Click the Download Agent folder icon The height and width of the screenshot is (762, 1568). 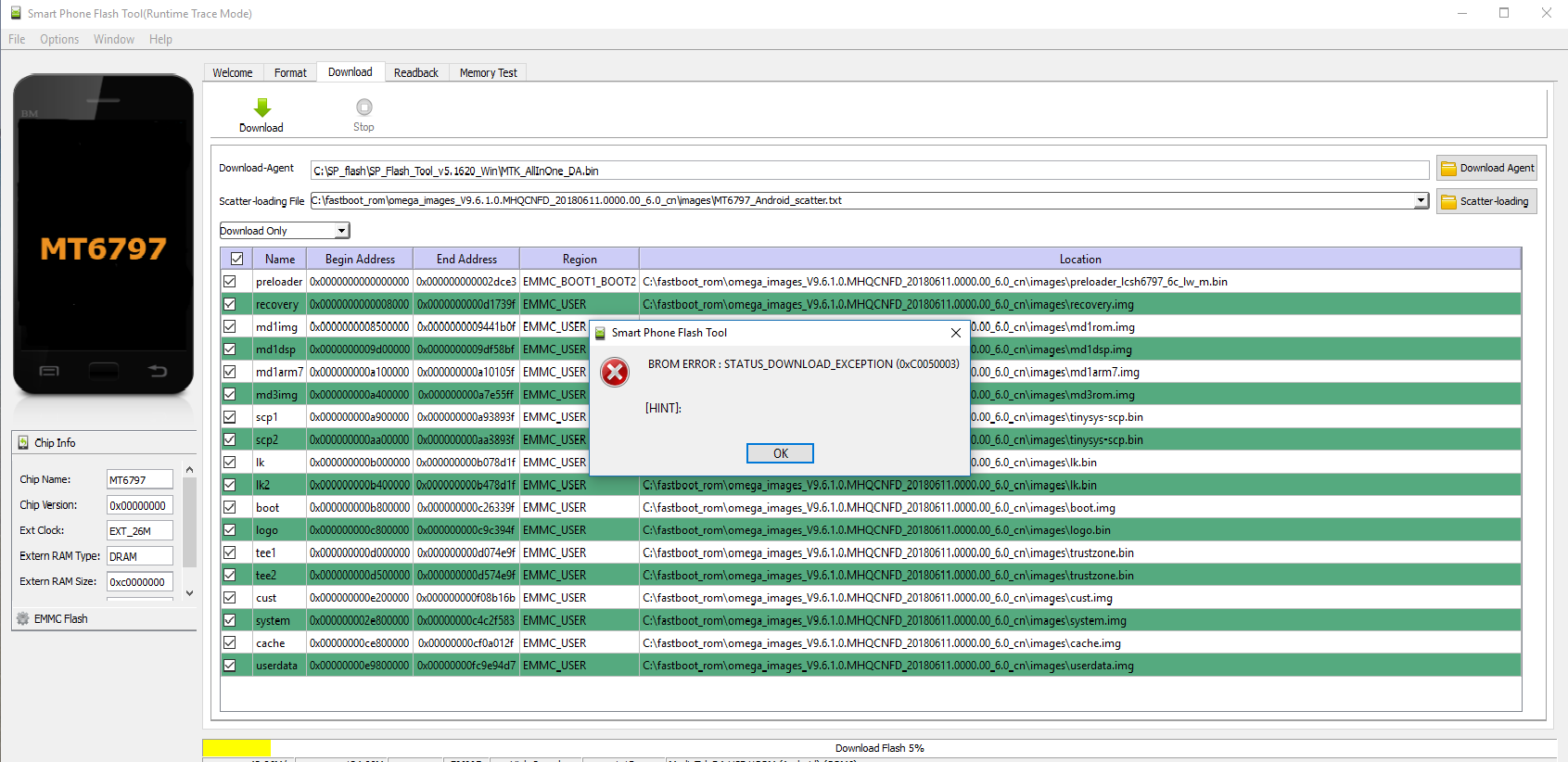pyautogui.click(x=1447, y=169)
